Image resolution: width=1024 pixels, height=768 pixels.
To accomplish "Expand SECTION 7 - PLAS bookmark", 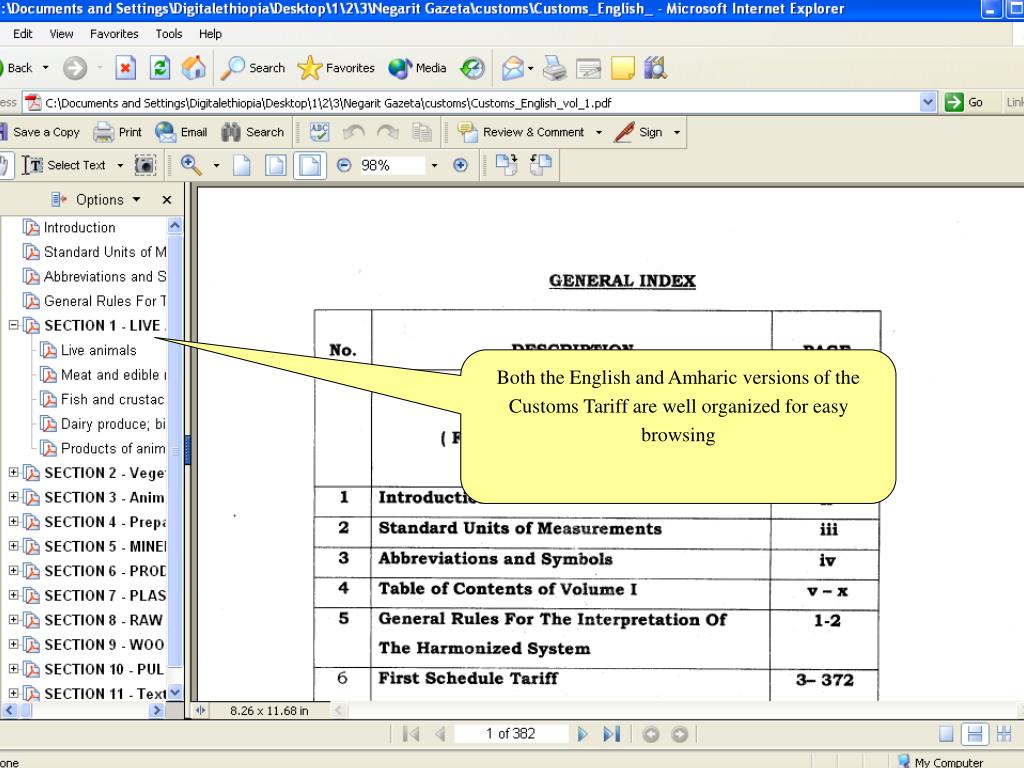I will (13, 595).
